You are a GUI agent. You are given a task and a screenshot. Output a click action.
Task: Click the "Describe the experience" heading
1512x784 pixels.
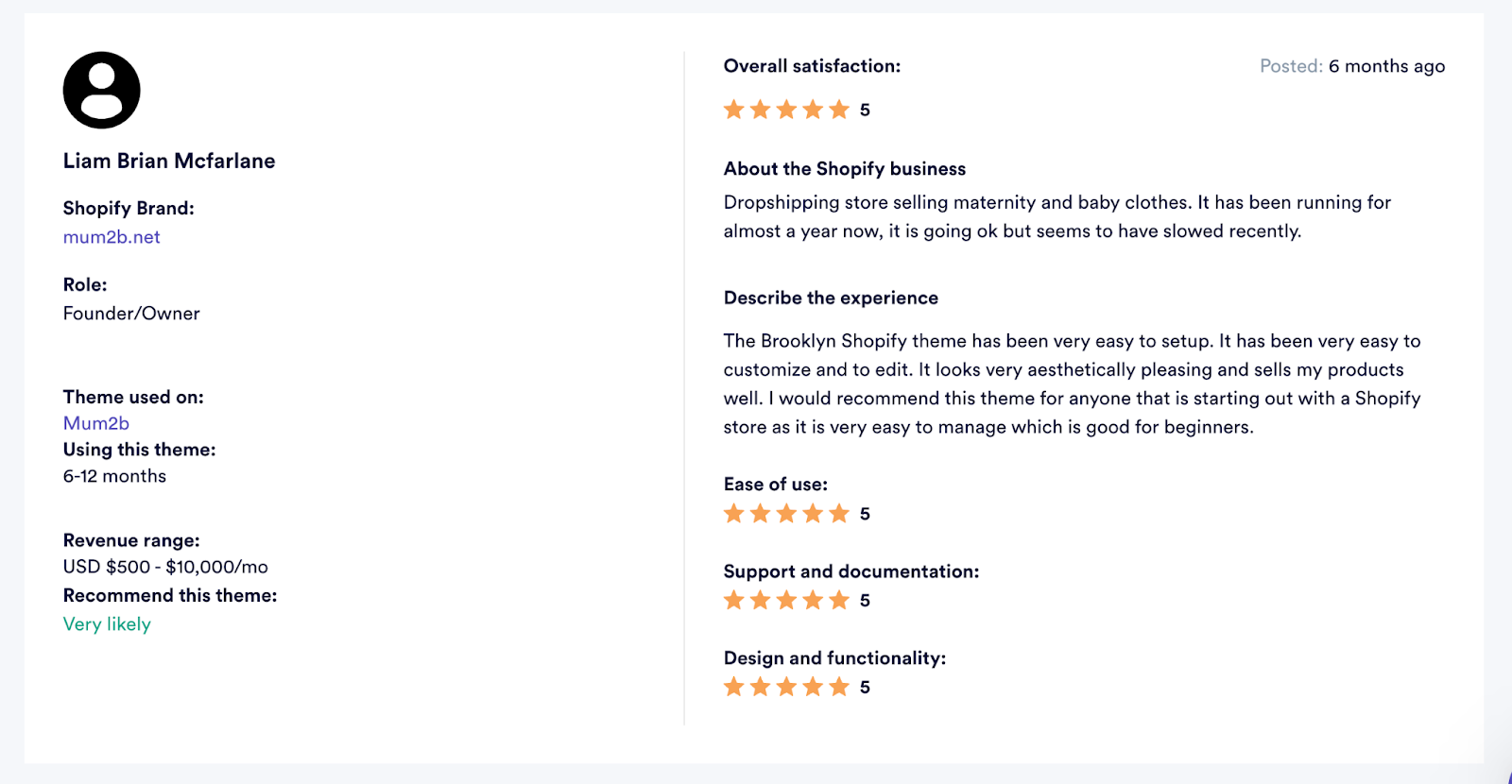pyautogui.click(x=831, y=298)
